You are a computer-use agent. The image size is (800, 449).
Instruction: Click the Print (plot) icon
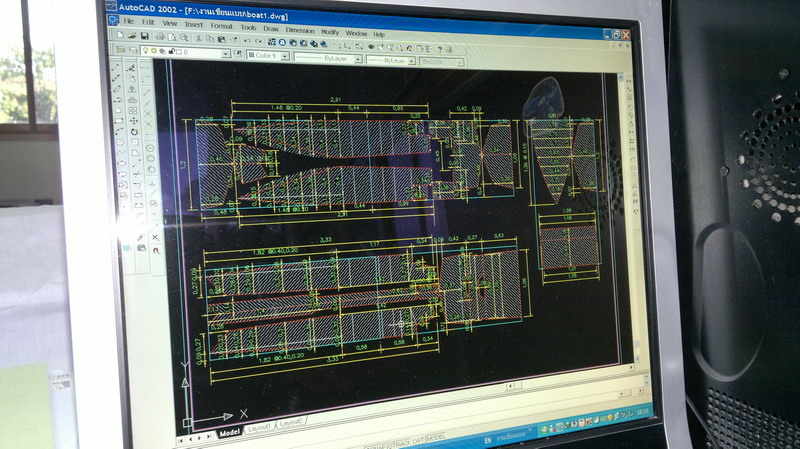(x=160, y=37)
